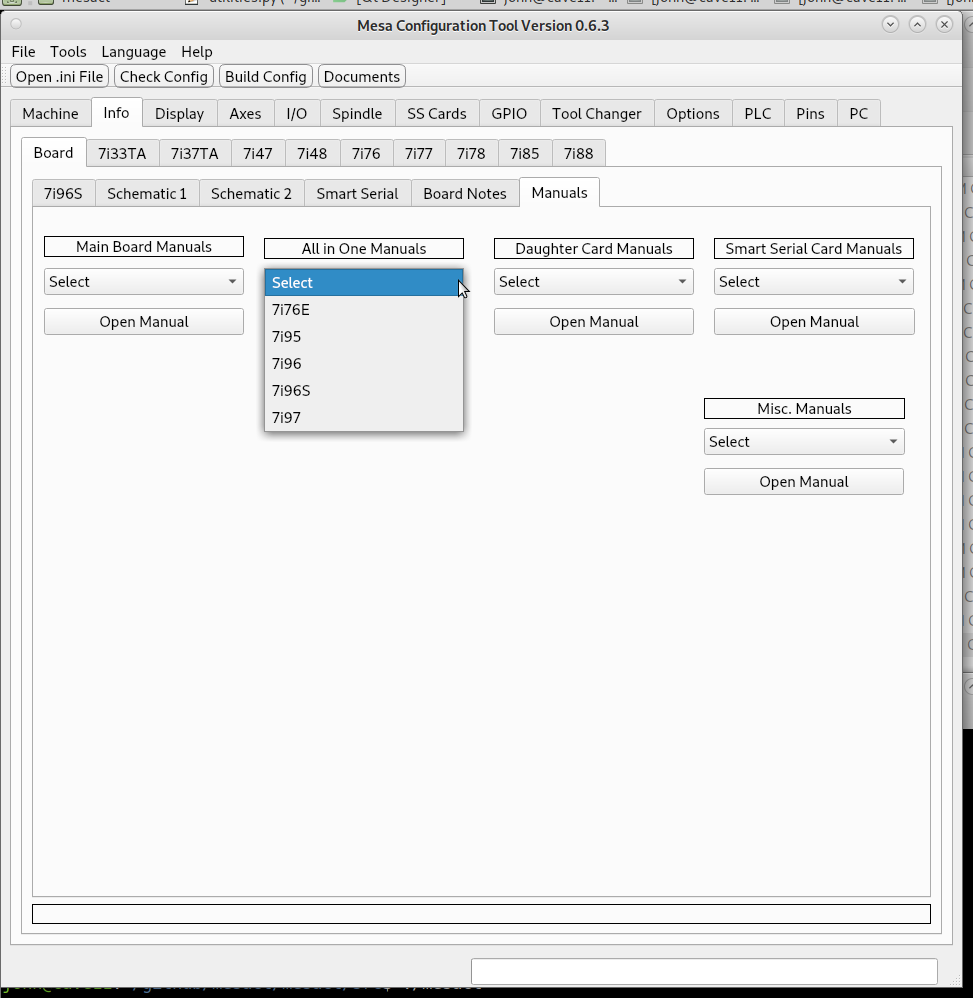Screen dimensions: 973x998
Task: Maximize the Mesa Configuration Tool window
Action: click(x=917, y=24)
